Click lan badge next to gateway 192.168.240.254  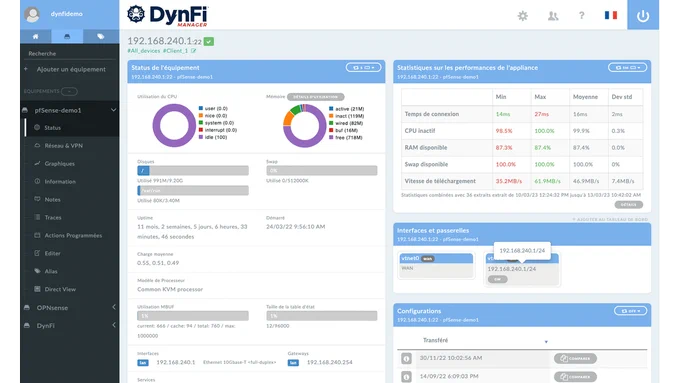[293, 363]
